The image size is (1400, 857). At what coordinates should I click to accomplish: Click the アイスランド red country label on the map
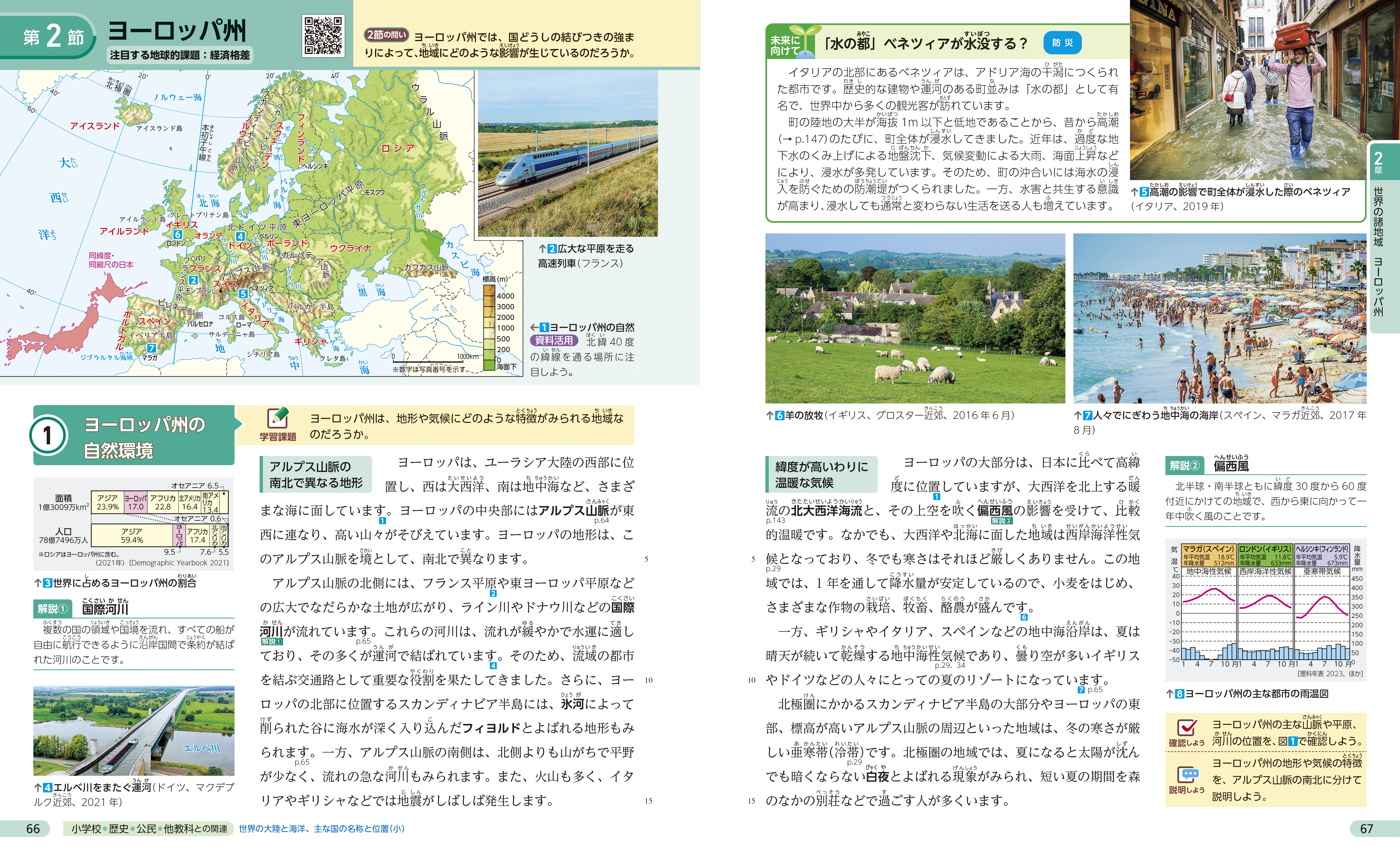95,126
